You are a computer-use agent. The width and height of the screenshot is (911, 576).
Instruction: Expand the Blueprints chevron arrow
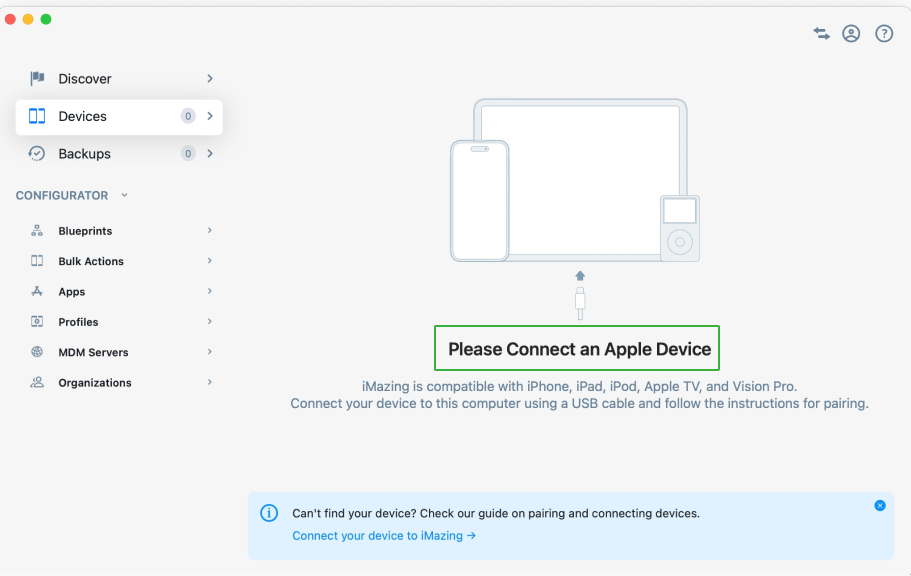(210, 231)
